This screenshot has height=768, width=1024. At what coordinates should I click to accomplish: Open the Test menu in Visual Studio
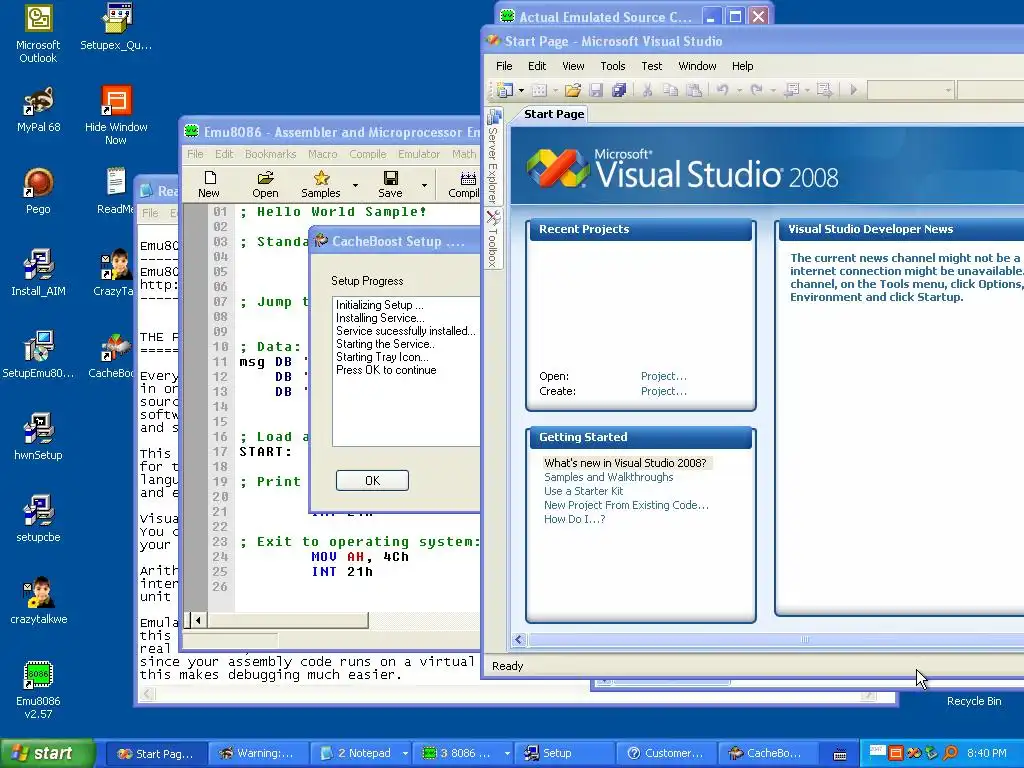tap(651, 66)
